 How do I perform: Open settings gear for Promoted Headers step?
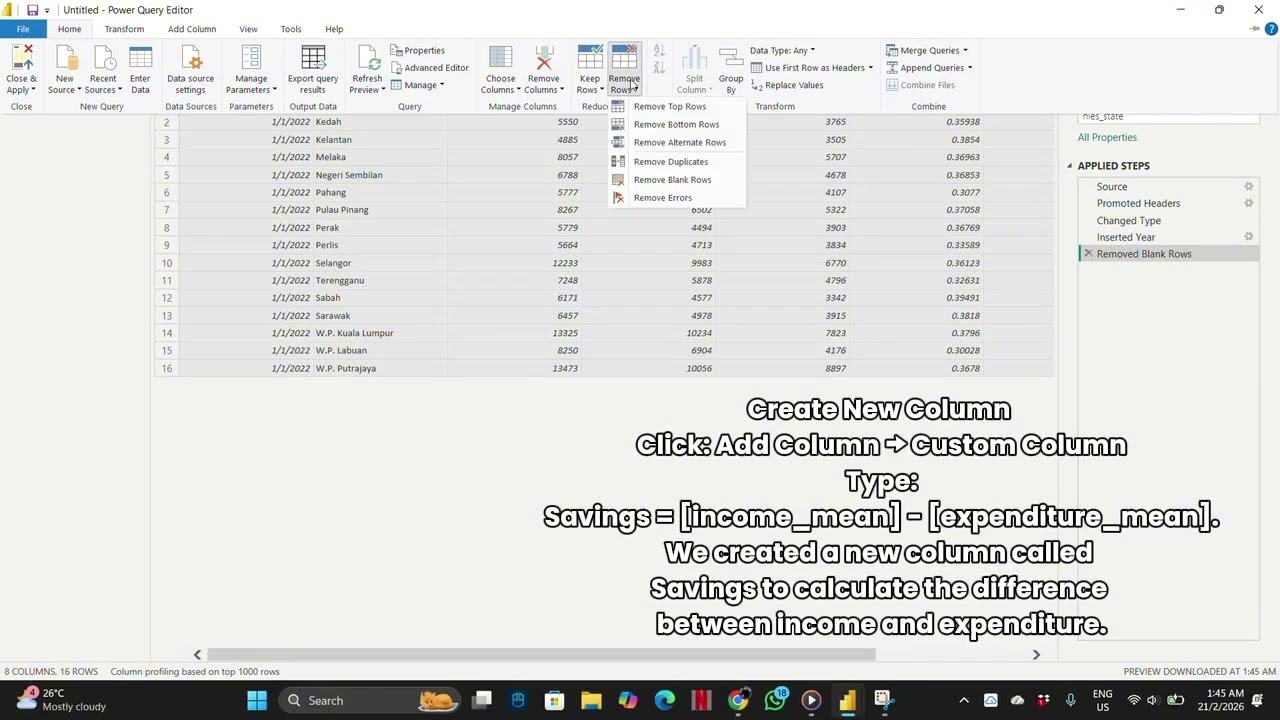point(1248,203)
